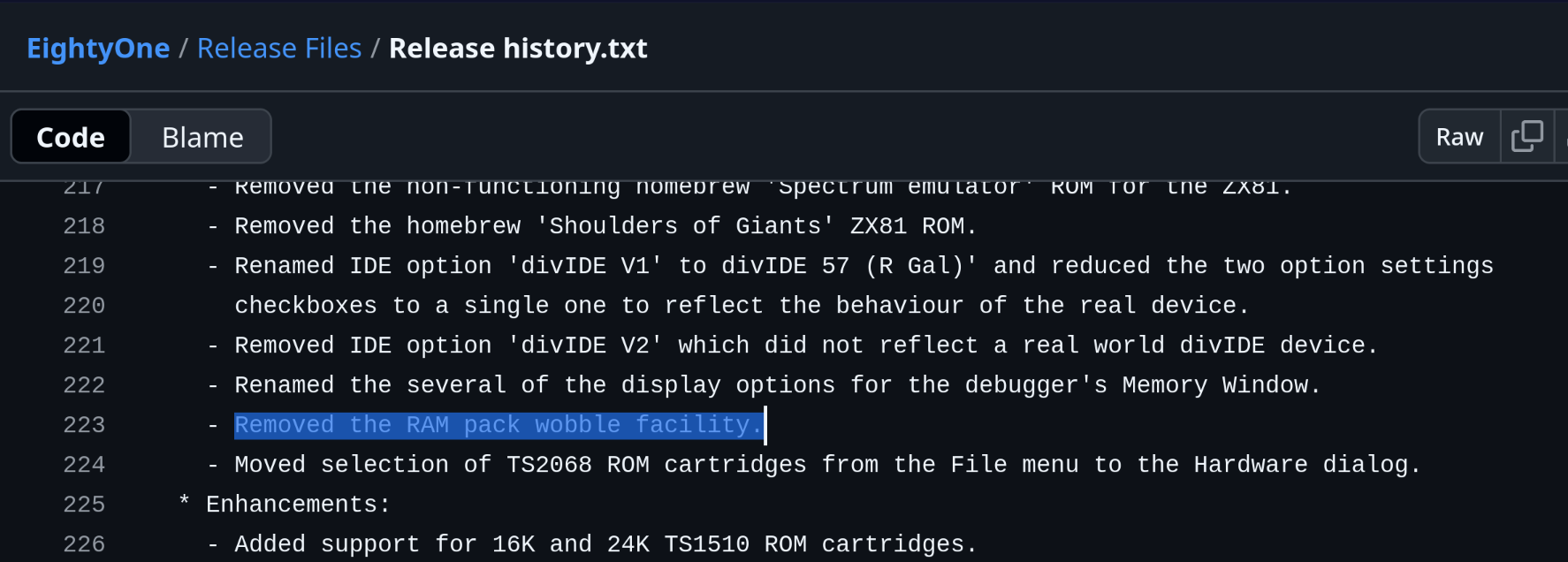This screenshot has height=562, width=1568.
Task: Open the Raw file view
Action: point(1459,137)
